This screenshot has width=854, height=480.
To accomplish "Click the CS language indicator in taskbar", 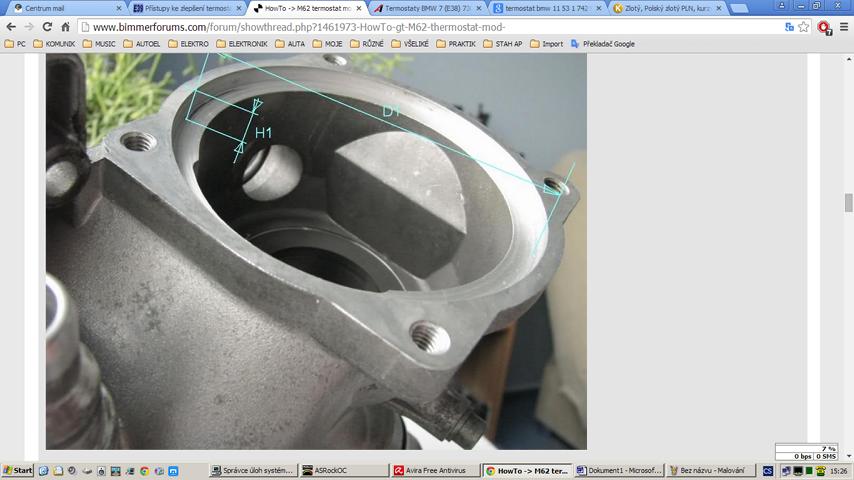I will (768, 471).
